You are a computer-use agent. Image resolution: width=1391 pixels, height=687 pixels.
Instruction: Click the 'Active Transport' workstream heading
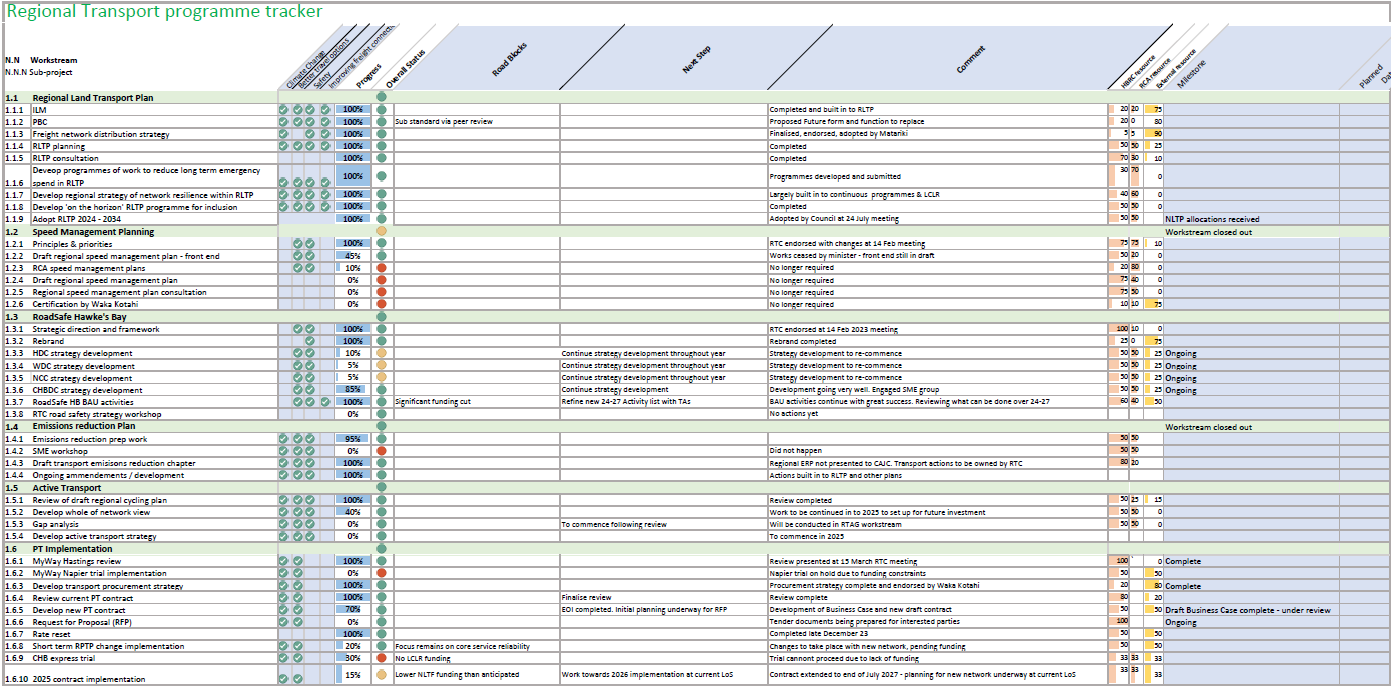click(66, 488)
